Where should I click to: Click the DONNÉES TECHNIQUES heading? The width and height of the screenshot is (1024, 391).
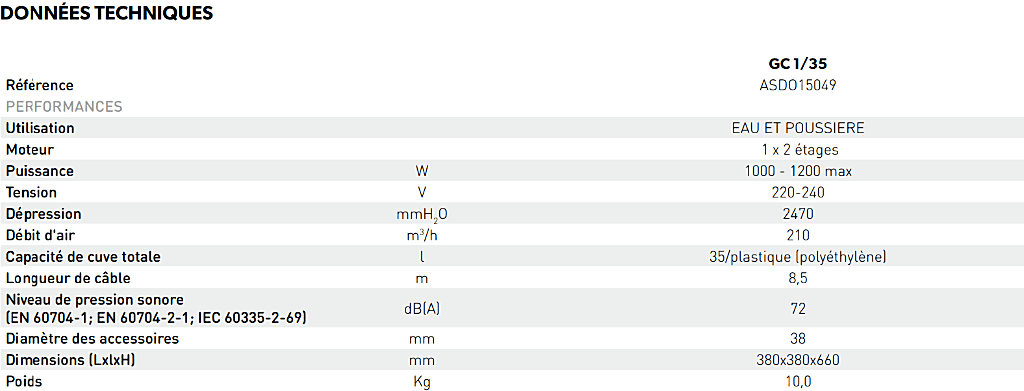pos(106,13)
